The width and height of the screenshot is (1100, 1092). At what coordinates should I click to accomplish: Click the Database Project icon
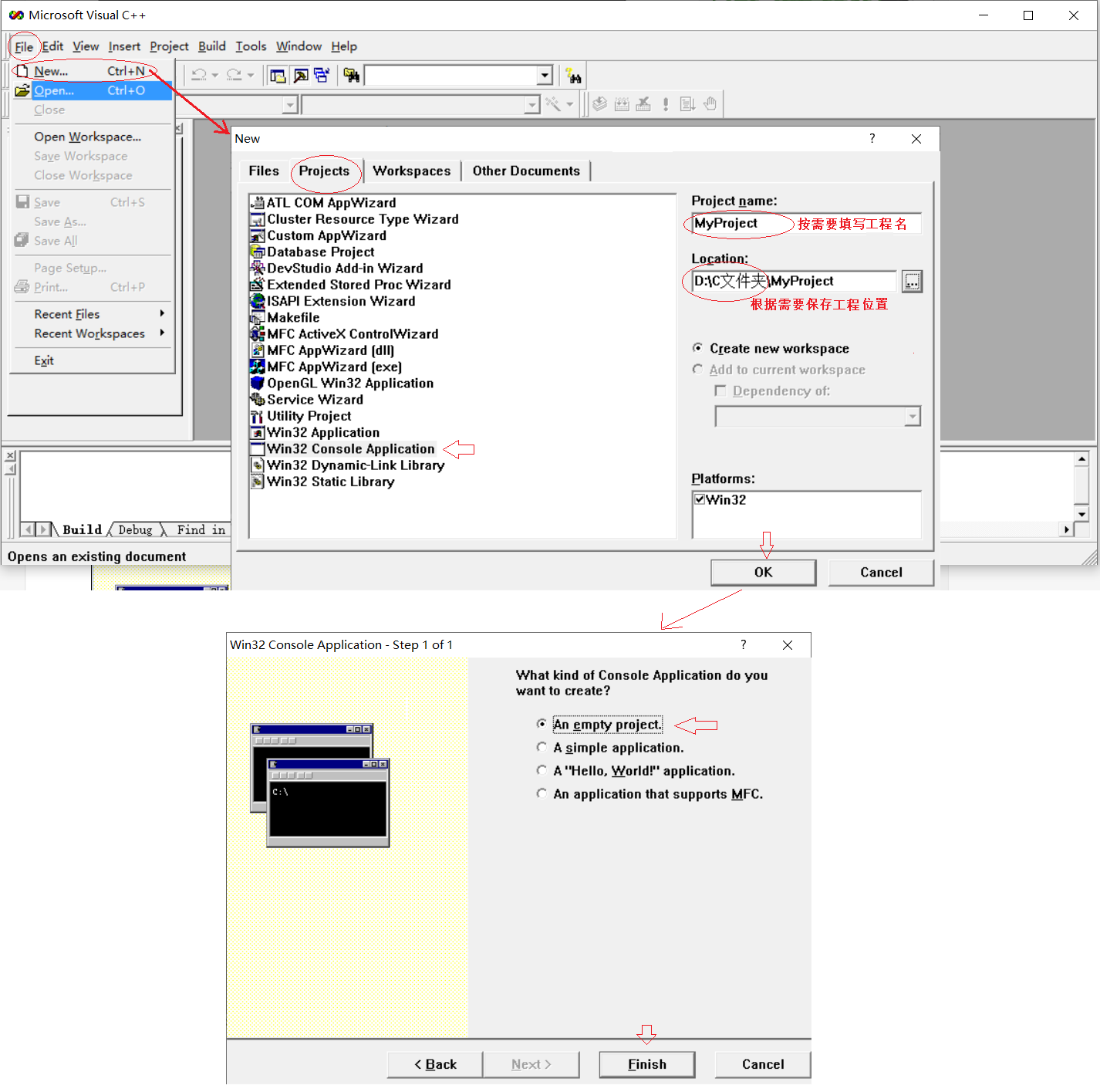[258, 252]
